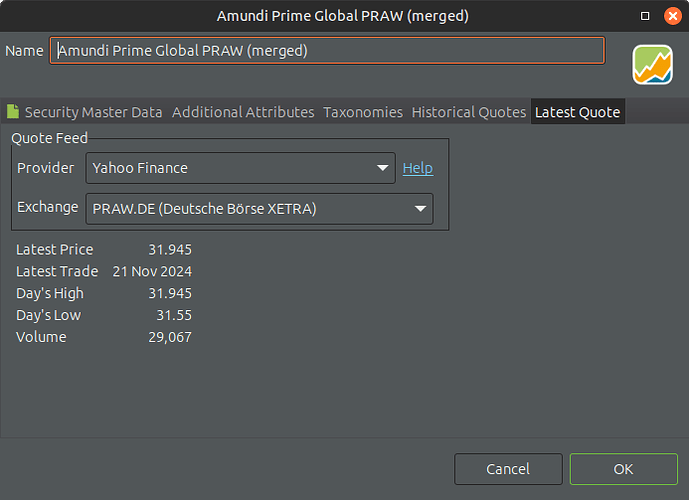Click into the Name text field
Image resolution: width=689 pixels, height=500 pixels.
point(327,51)
